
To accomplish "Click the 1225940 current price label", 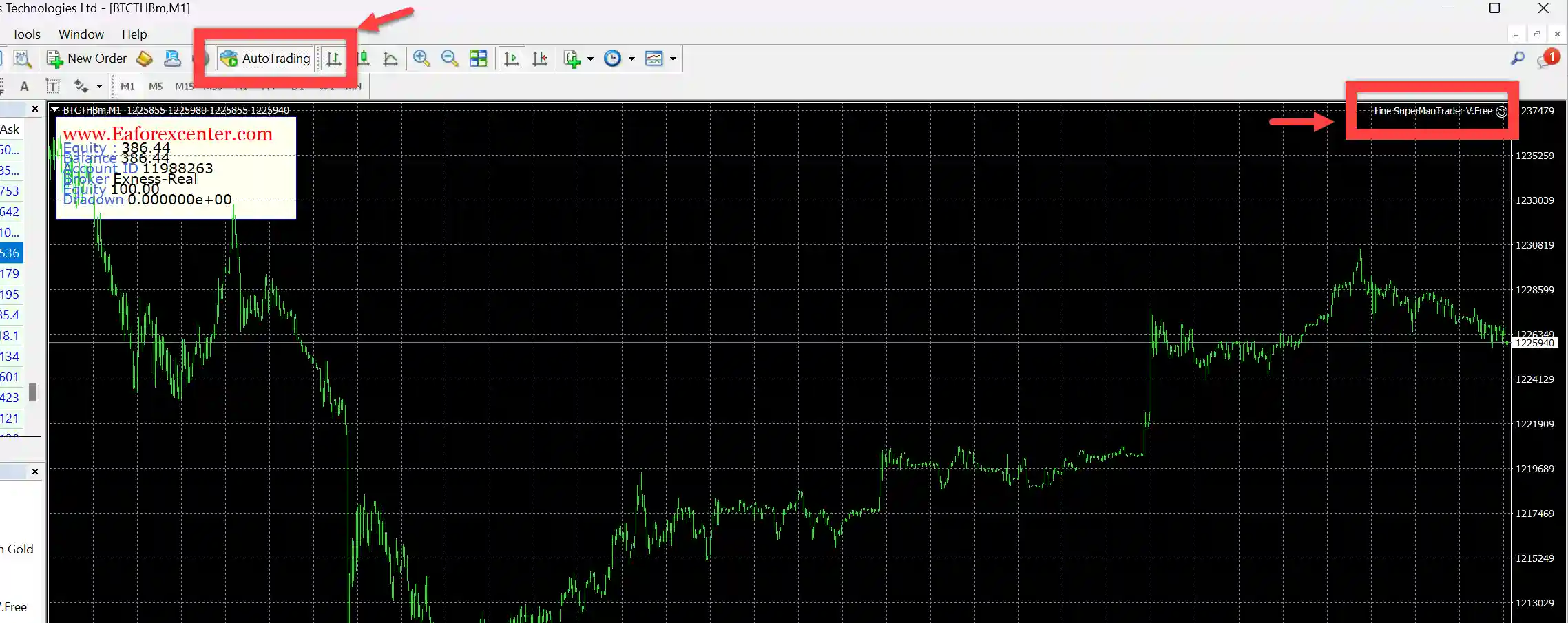I will [x=1534, y=343].
